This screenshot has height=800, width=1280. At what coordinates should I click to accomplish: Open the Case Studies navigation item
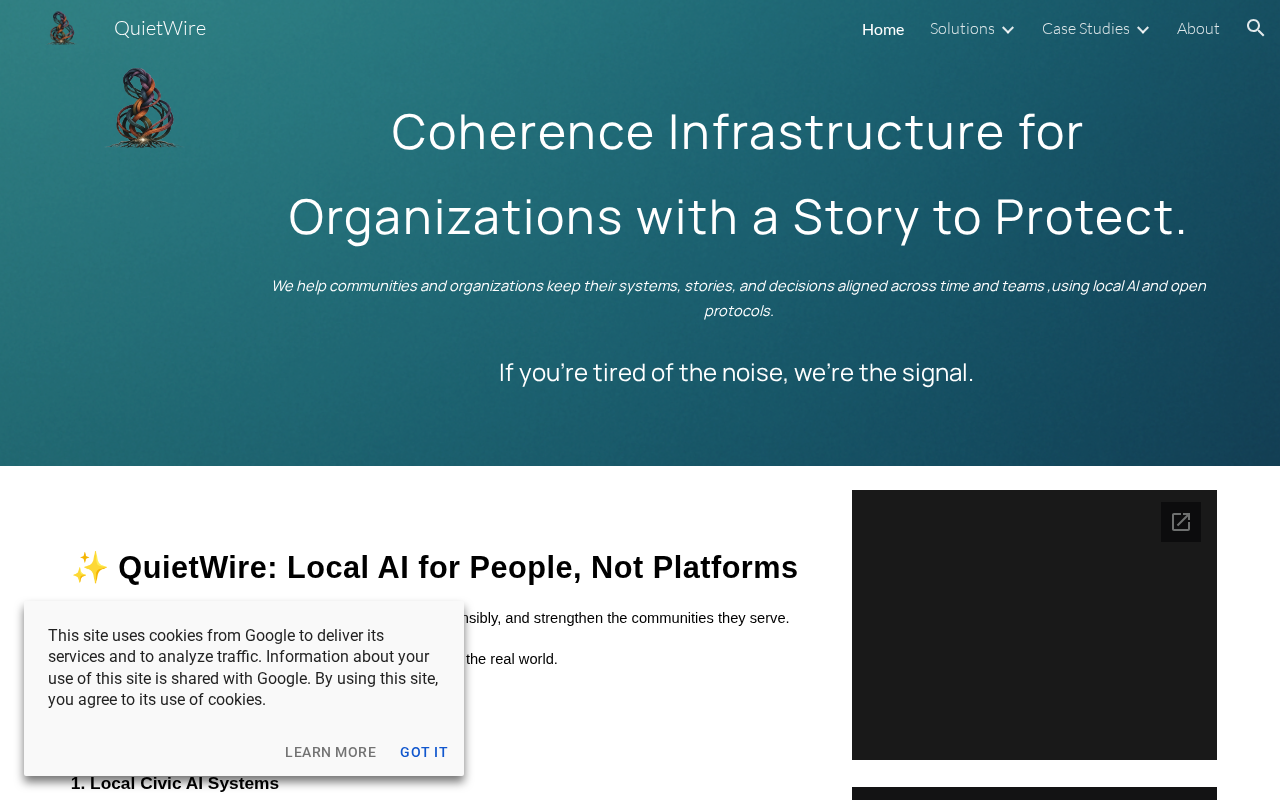pos(1086,28)
